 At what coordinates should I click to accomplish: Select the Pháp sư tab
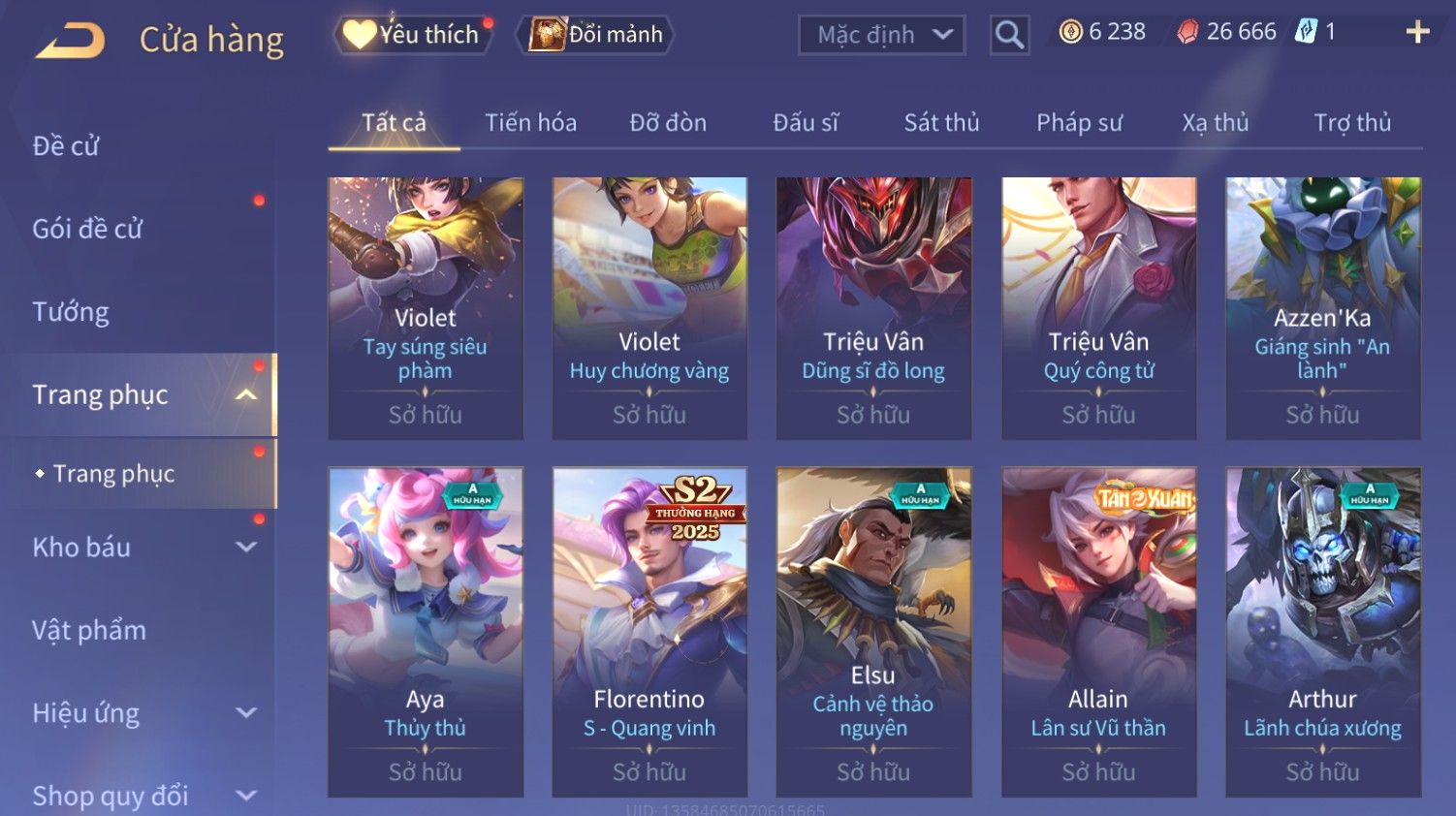point(1079,123)
